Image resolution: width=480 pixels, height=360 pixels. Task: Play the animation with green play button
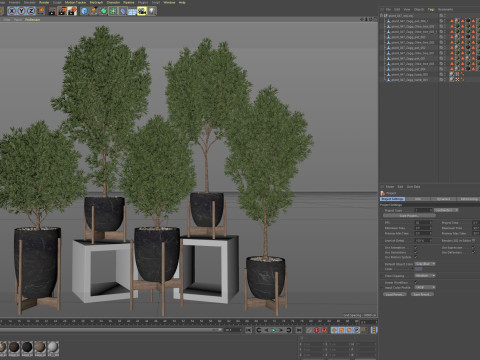(273, 330)
